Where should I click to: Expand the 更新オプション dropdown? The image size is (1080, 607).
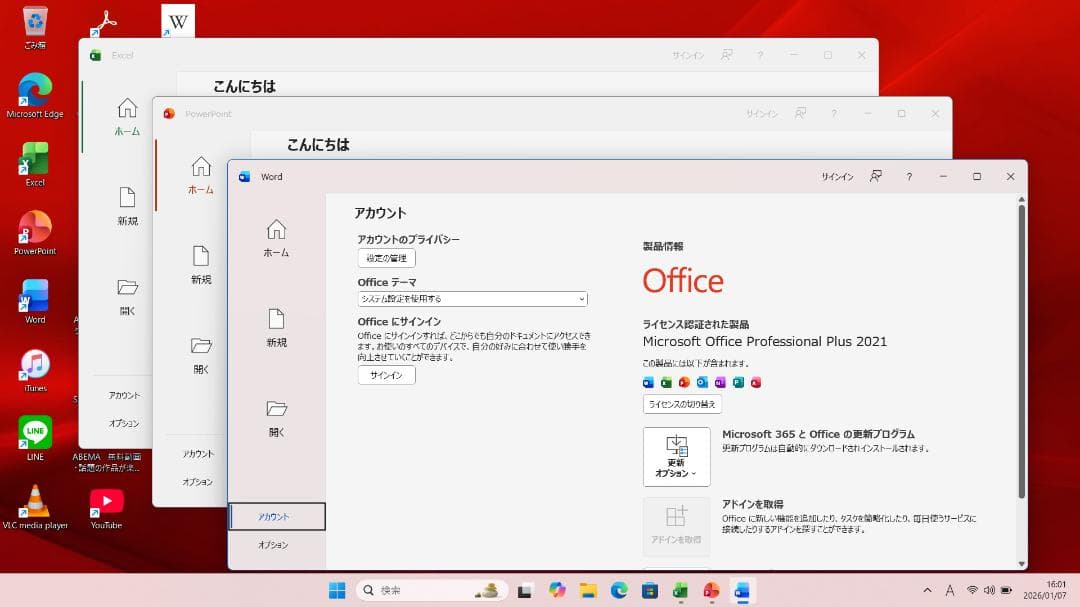pyautogui.click(x=677, y=462)
